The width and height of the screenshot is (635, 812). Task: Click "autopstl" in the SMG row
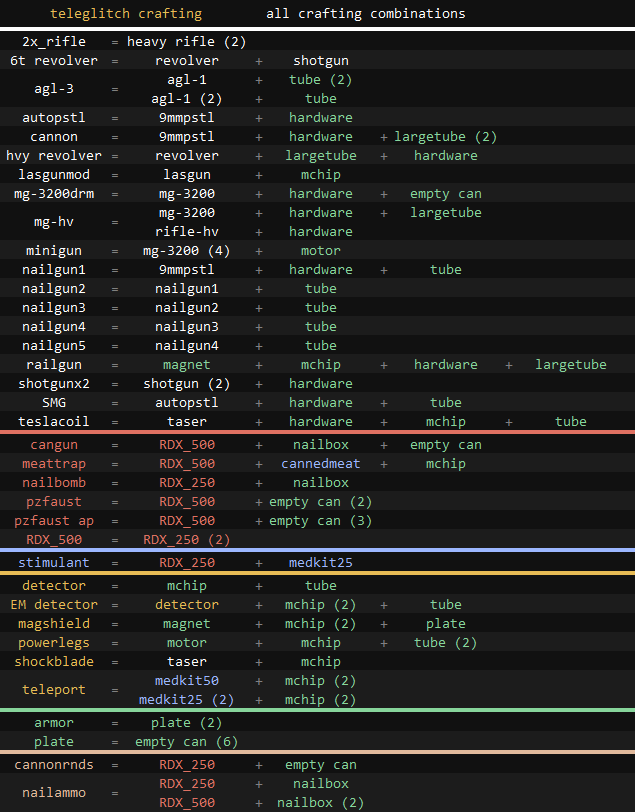(x=186, y=402)
